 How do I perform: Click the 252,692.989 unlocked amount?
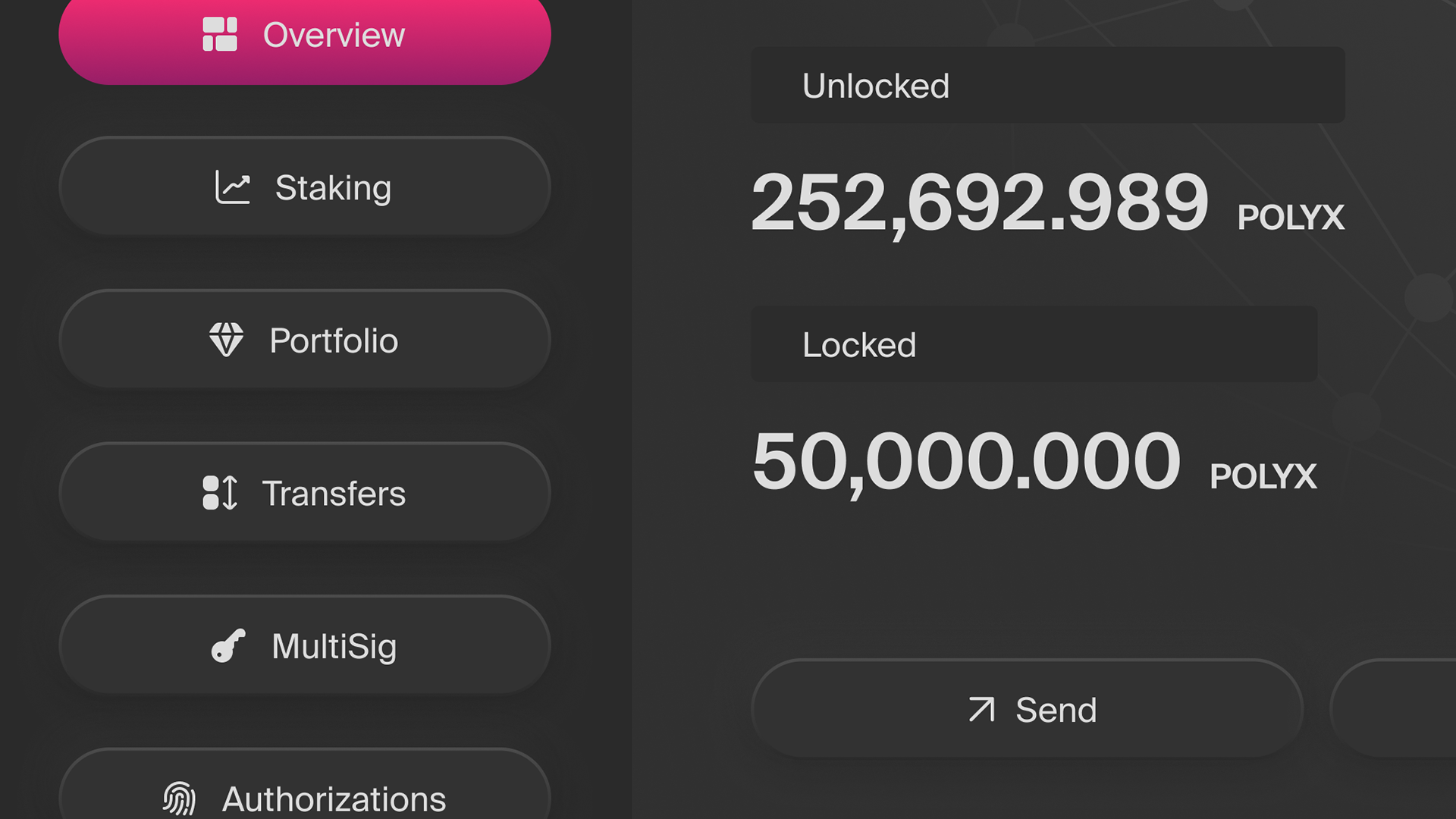pyautogui.click(x=980, y=202)
